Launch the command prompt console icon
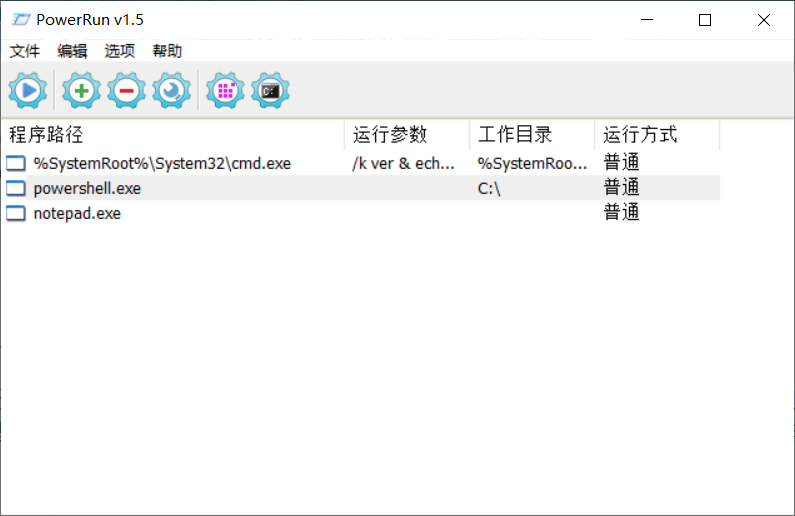The image size is (795, 516). [270, 91]
